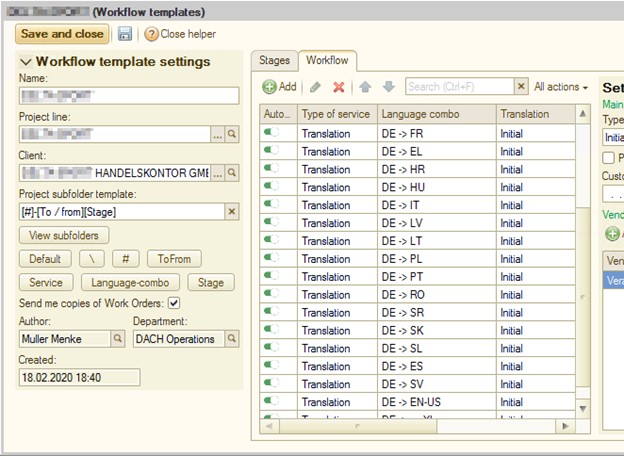Toggle auto switch for DE -> PL row

click(x=270, y=258)
